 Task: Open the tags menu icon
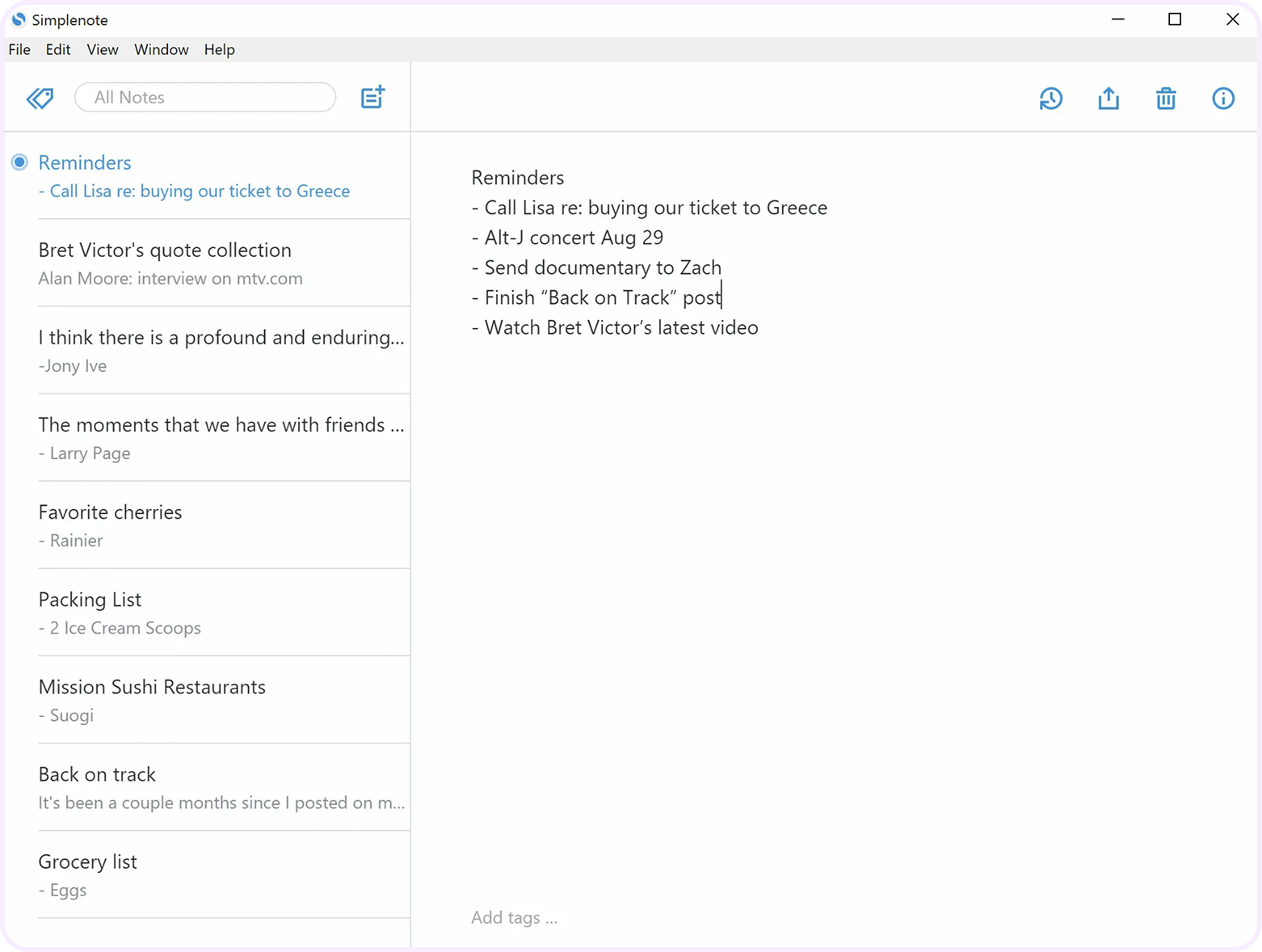pyautogui.click(x=40, y=98)
